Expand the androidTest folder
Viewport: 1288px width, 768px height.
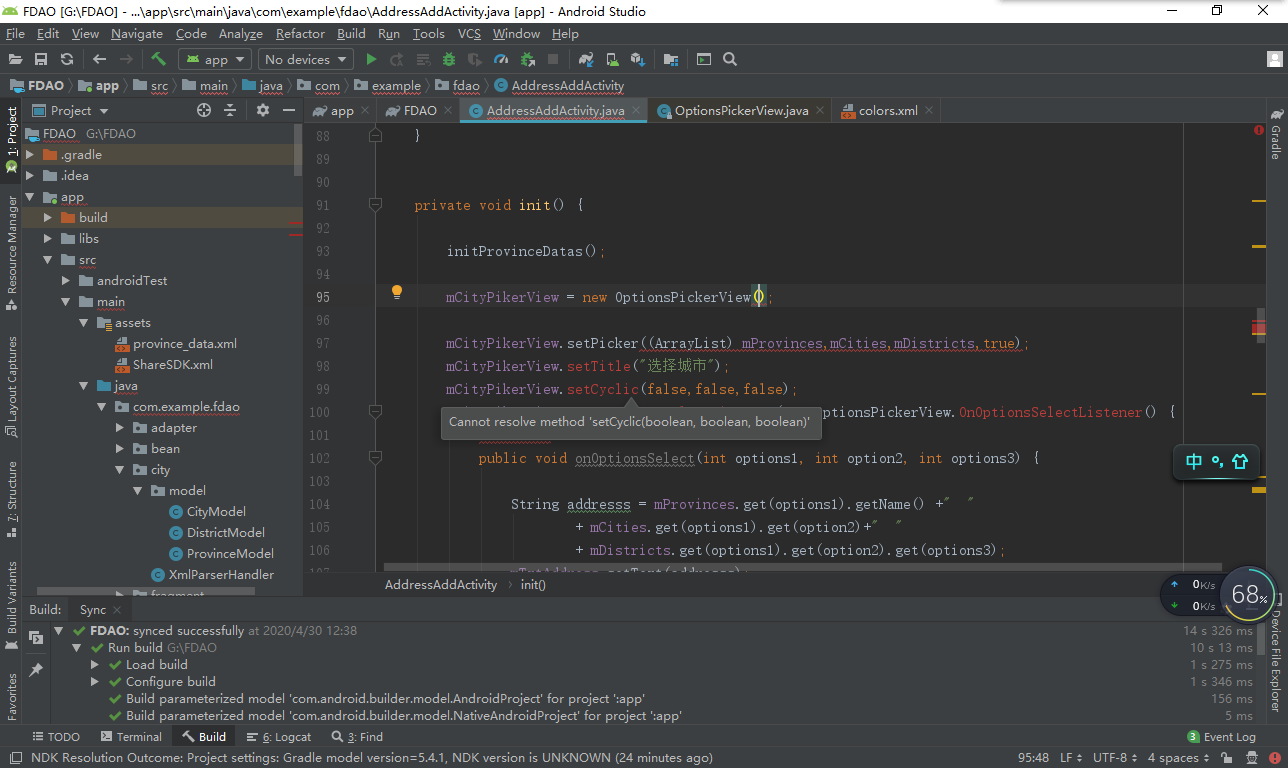click(x=66, y=281)
